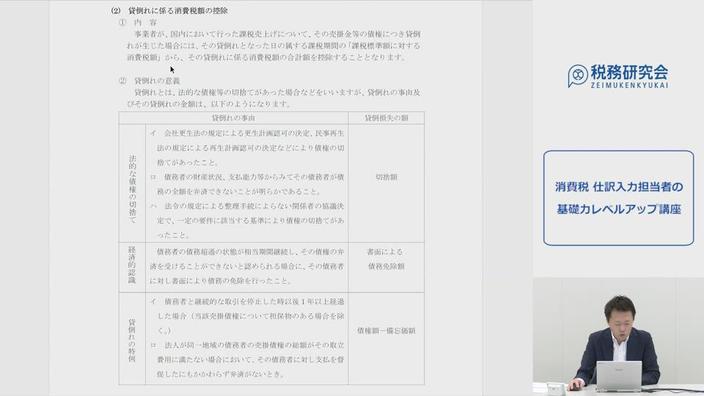
Task: Click the 税務研究会 logo text
Action: click(x=629, y=72)
